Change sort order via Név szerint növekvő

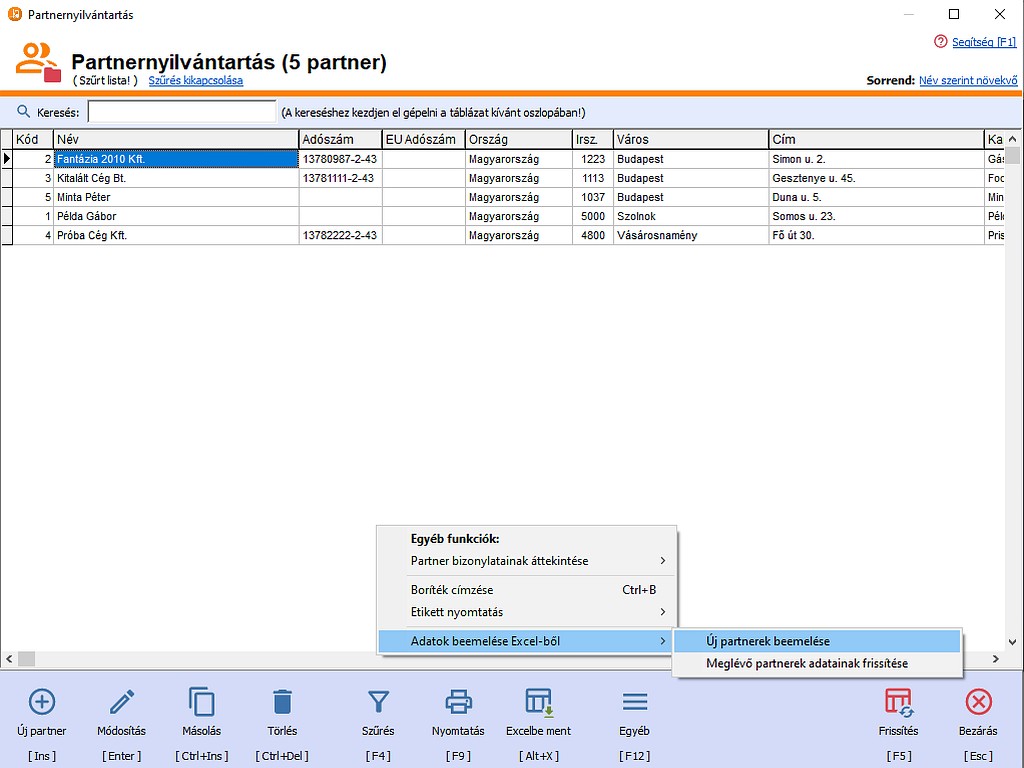[968, 80]
